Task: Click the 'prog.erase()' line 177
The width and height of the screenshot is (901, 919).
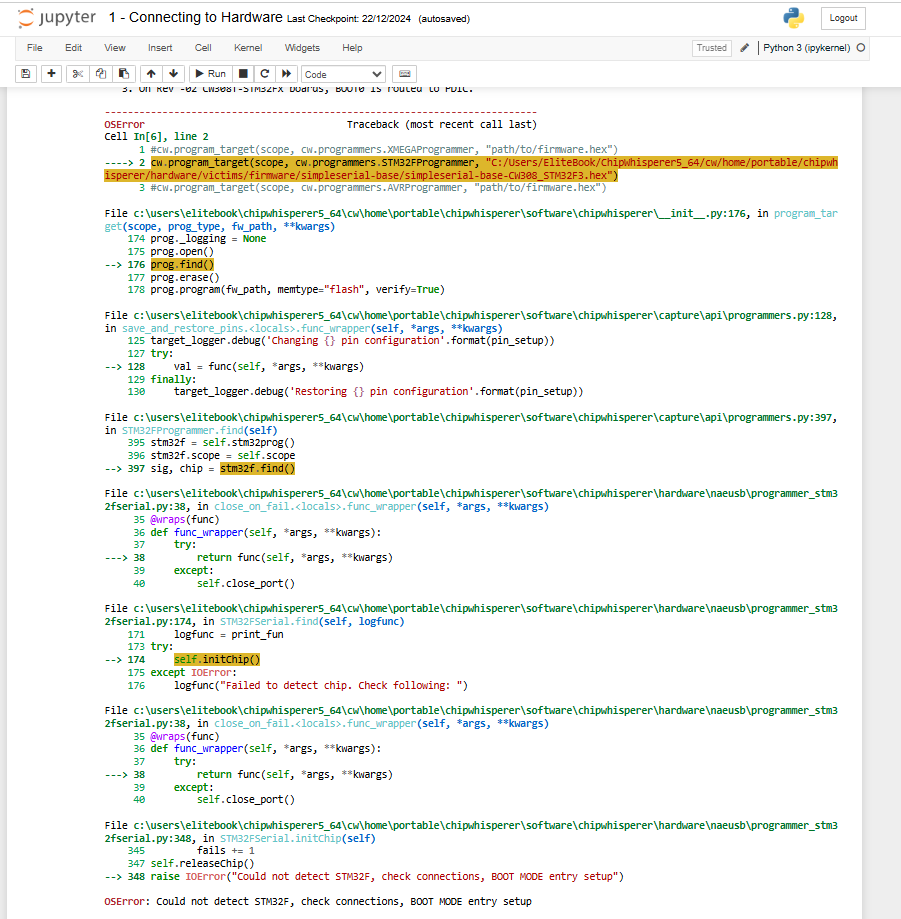Action: (185, 277)
